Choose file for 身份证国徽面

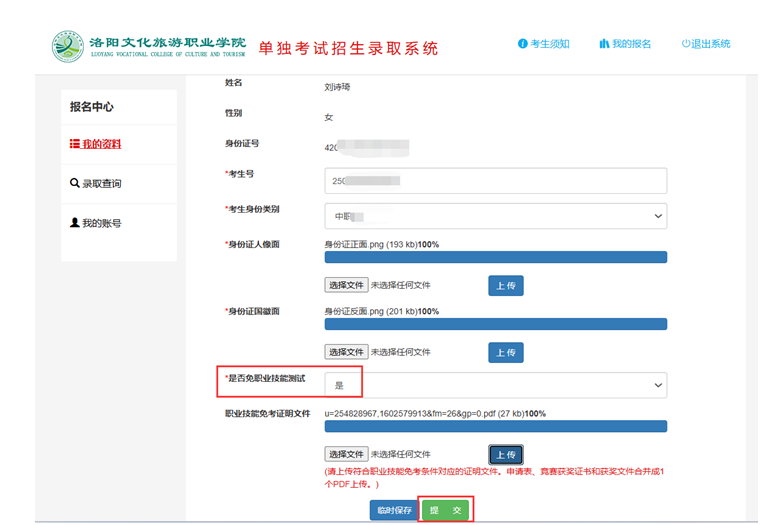coord(347,352)
